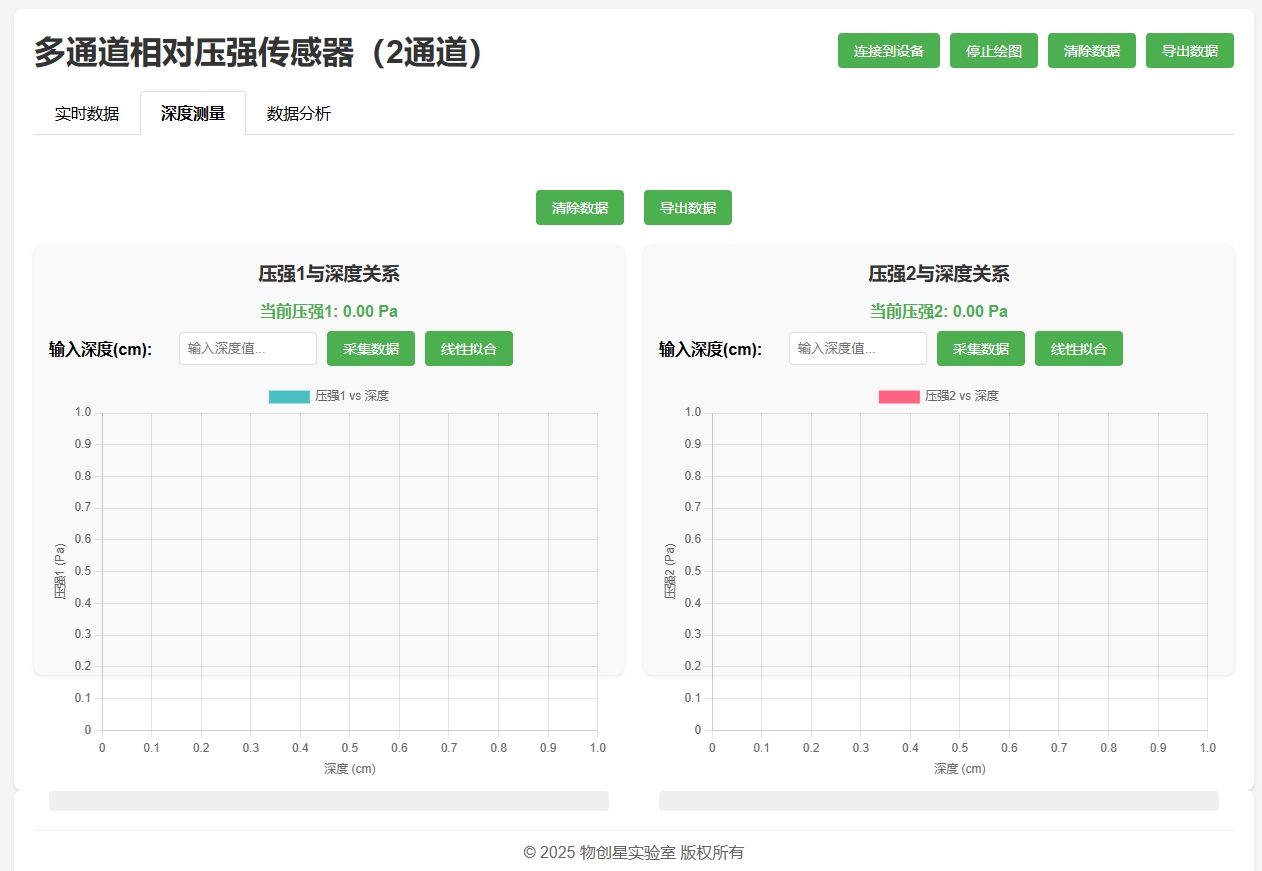Image resolution: width=1262 pixels, height=871 pixels.
Task: Toggle the teal 压强1 vs 深度 legend swatch
Action: point(289,397)
